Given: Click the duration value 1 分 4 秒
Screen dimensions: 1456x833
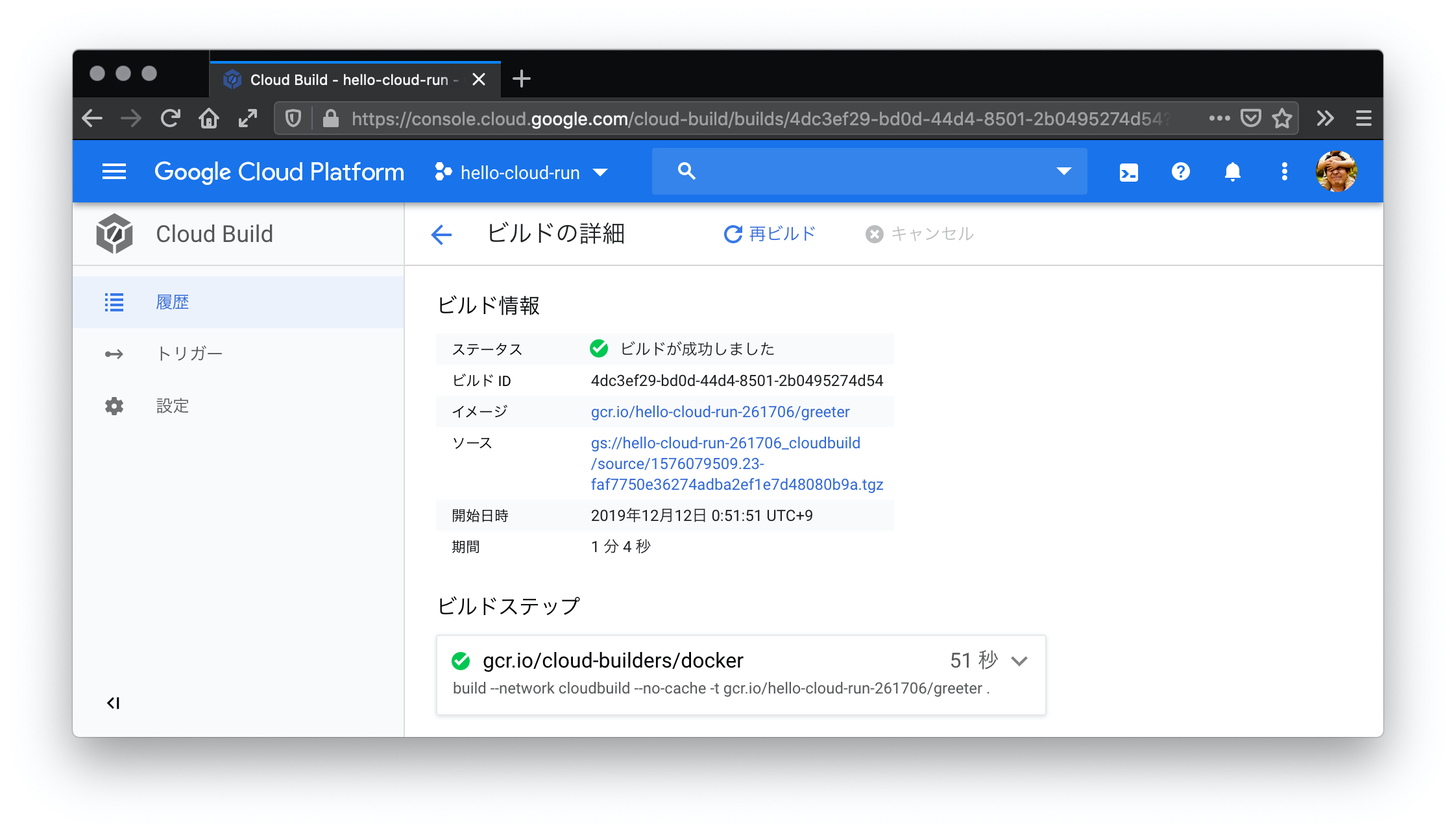Looking at the screenshot, I should point(620,547).
